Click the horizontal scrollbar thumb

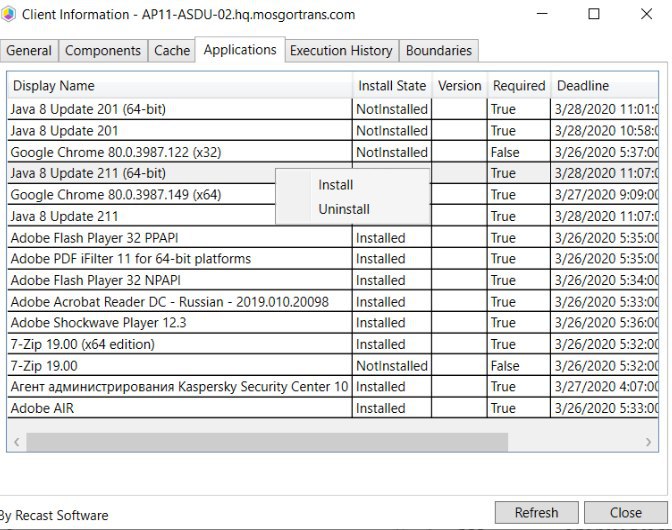coord(267,442)
